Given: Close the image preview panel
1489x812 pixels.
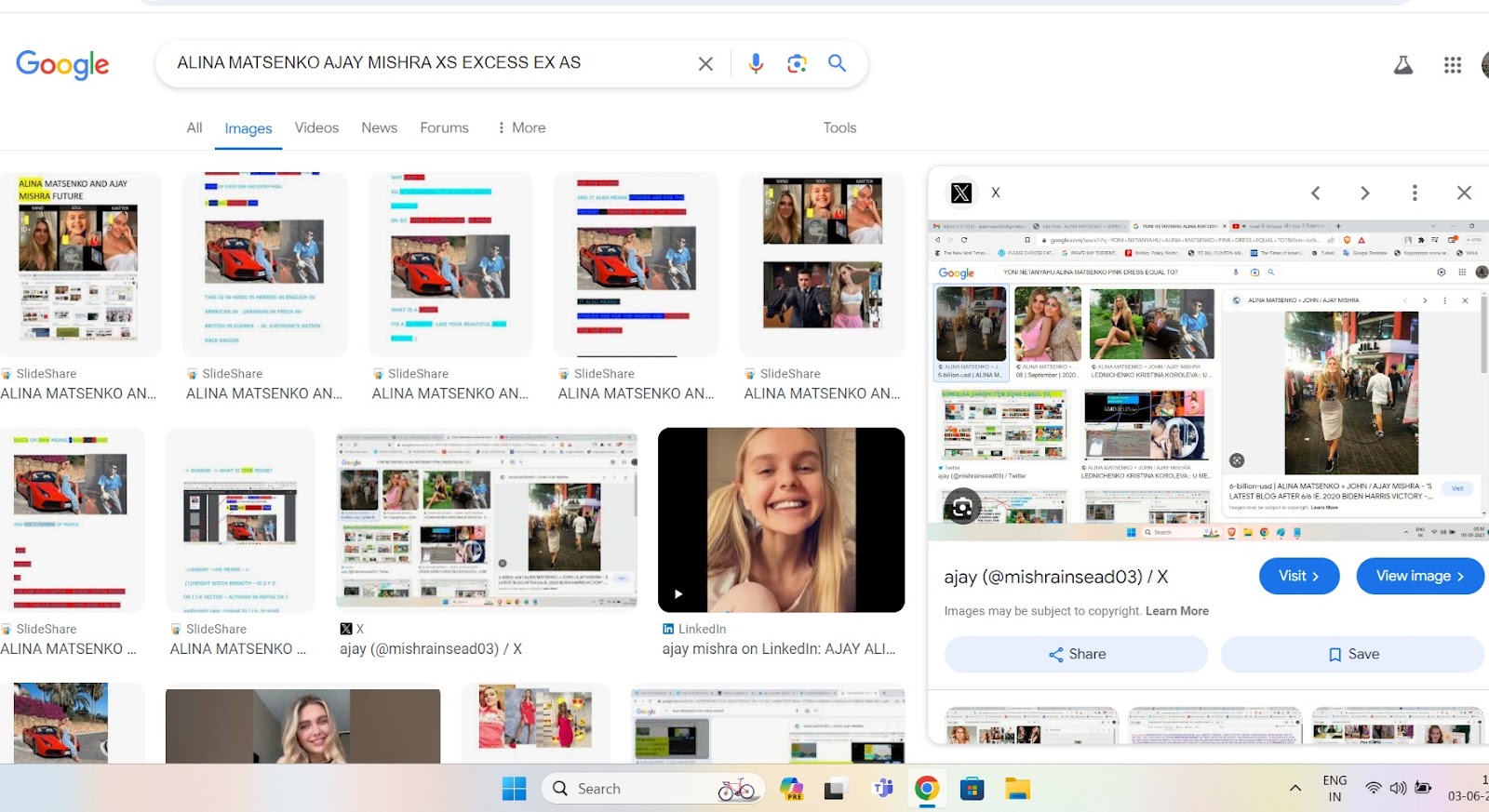Looking at the screenshot, I should pos(1464,193).
